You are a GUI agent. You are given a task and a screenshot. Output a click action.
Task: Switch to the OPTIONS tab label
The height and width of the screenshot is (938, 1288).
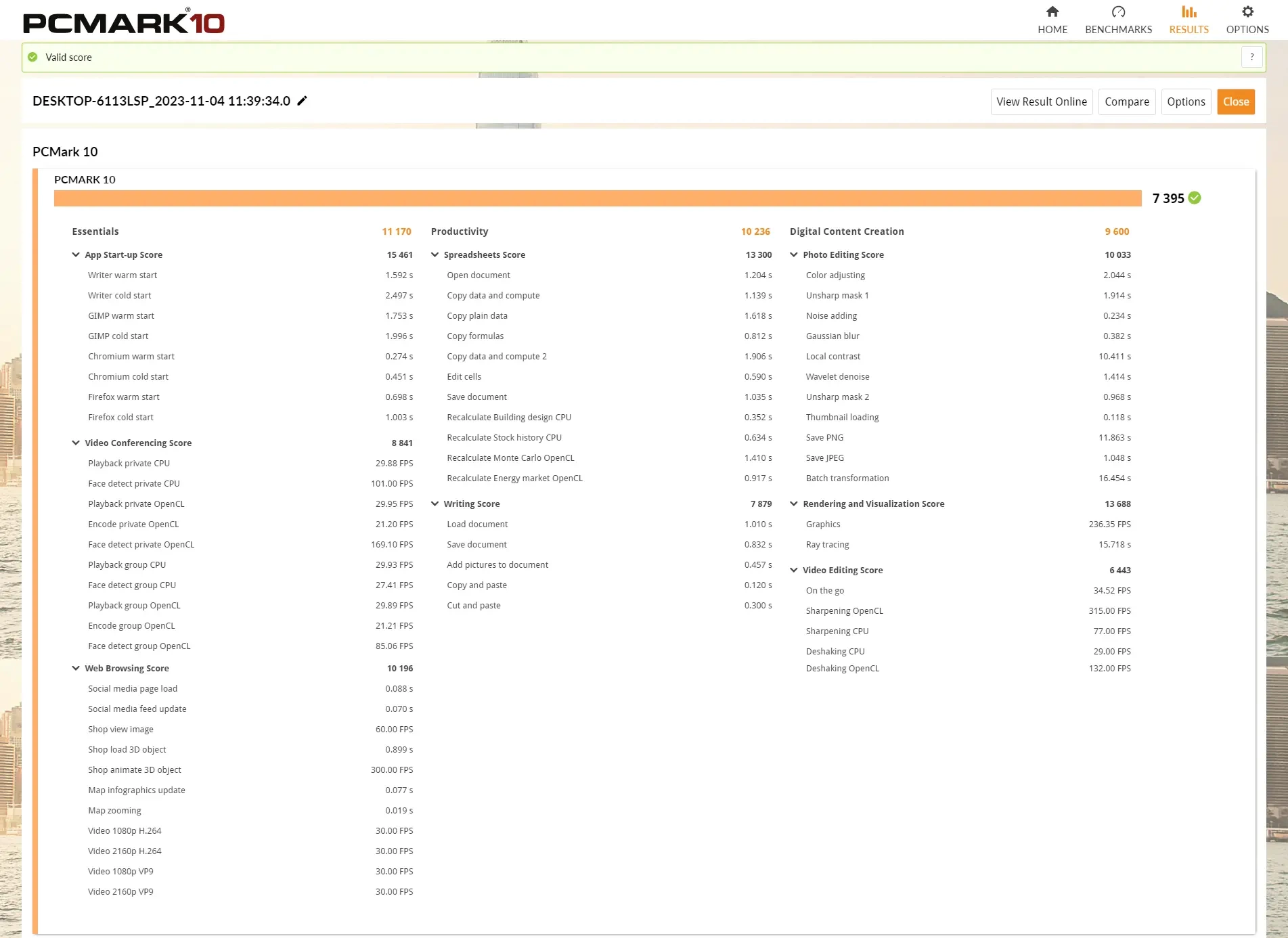point(1247,30)
